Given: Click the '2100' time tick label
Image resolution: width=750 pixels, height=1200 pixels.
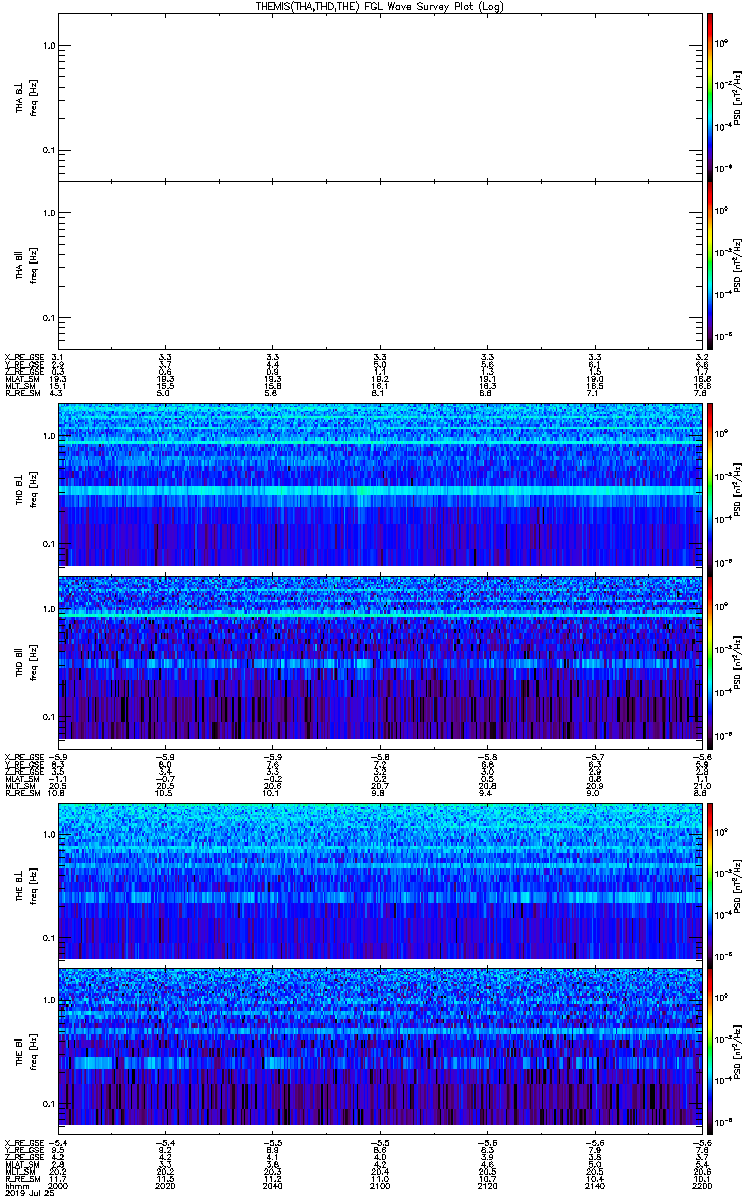Looking at the screenshot, I should tap(380, 1187).
